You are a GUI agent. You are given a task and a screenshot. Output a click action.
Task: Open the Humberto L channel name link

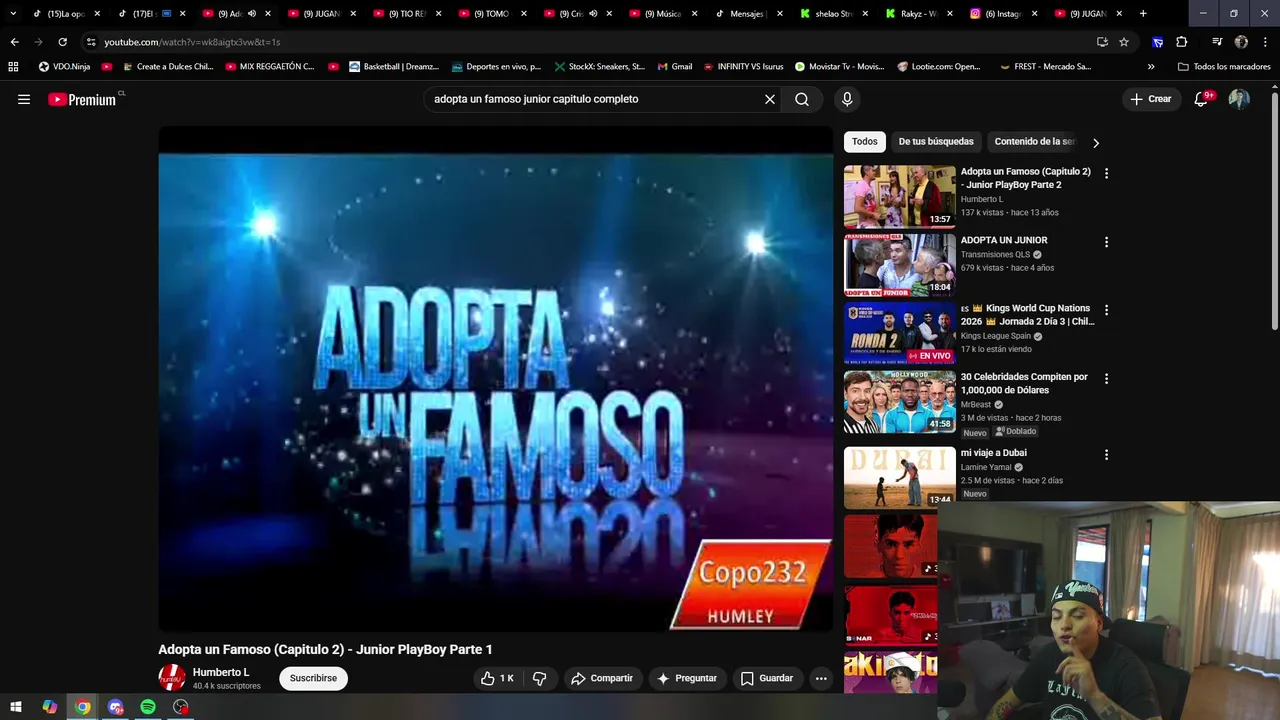221,672
